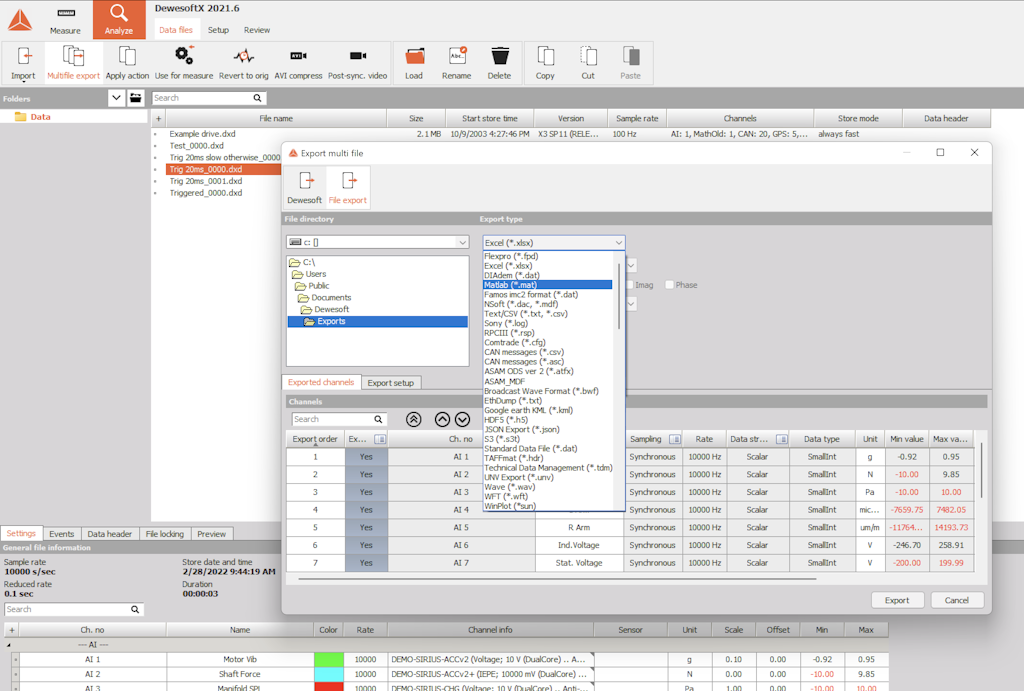The width and height of the screenshot is (1024, 691).
Task: Click the Revert to orig icon
Action: point(244,56)
